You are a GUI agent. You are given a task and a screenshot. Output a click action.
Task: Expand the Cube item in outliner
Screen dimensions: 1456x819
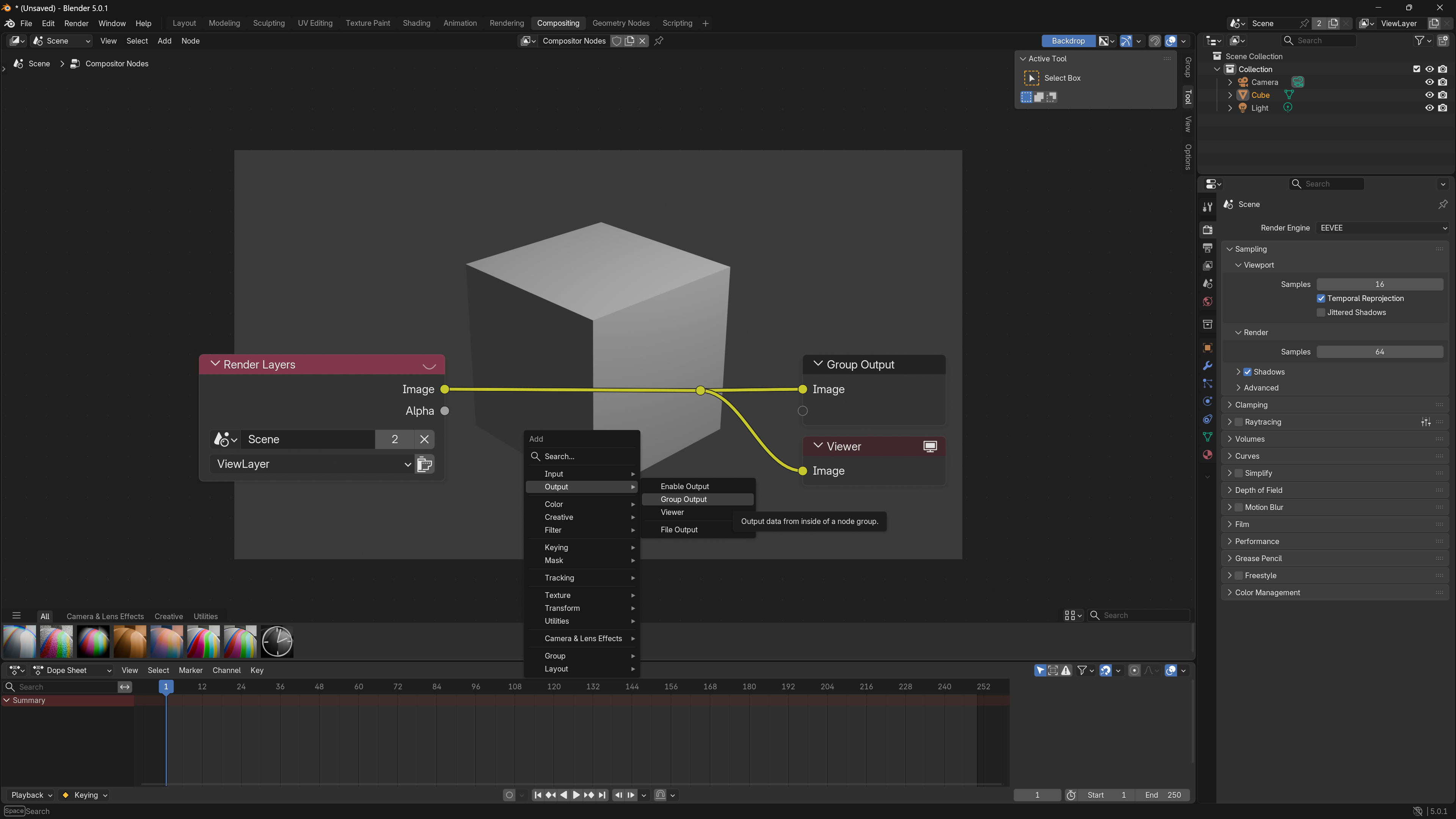1230,95
